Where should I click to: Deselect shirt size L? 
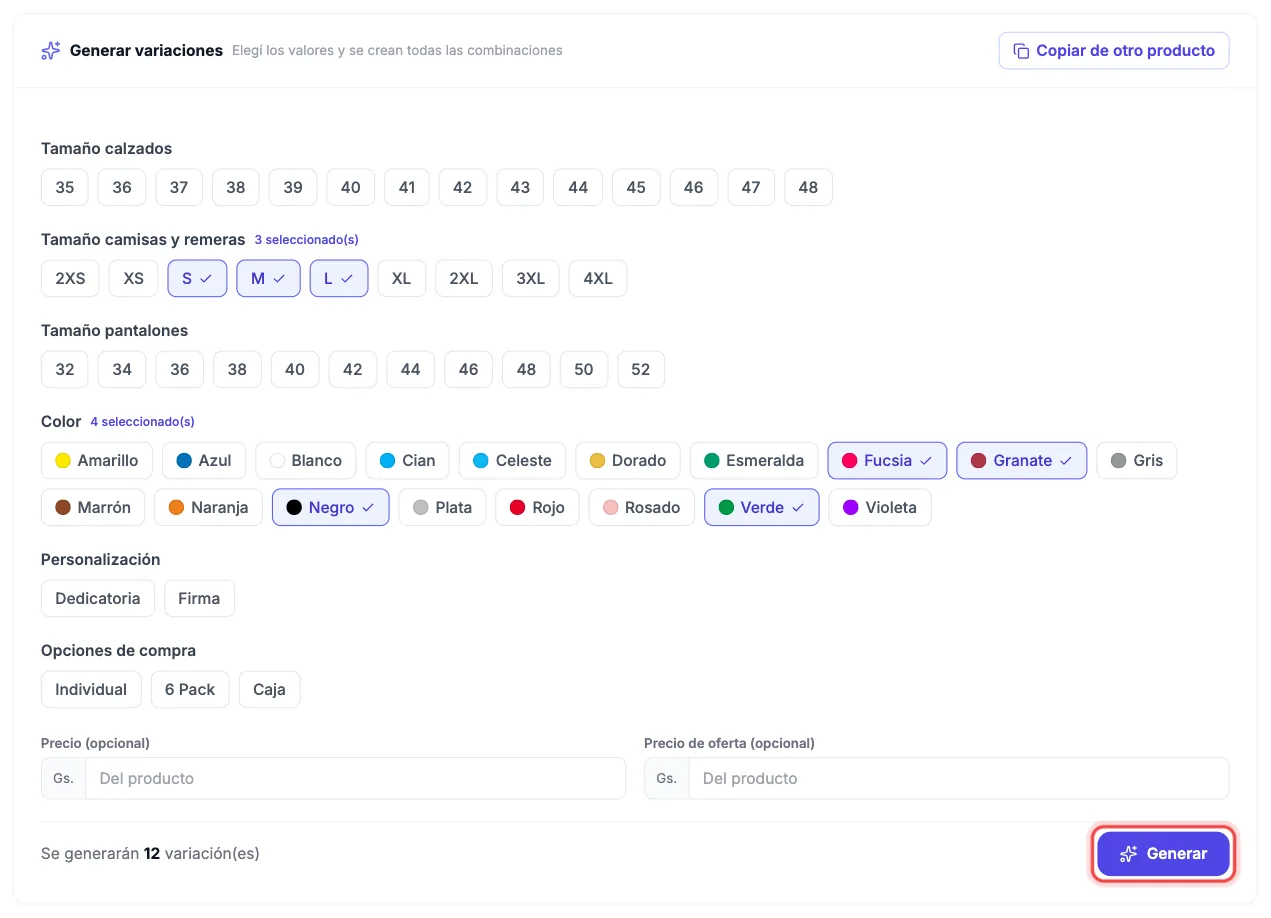(x=339, y=279)
